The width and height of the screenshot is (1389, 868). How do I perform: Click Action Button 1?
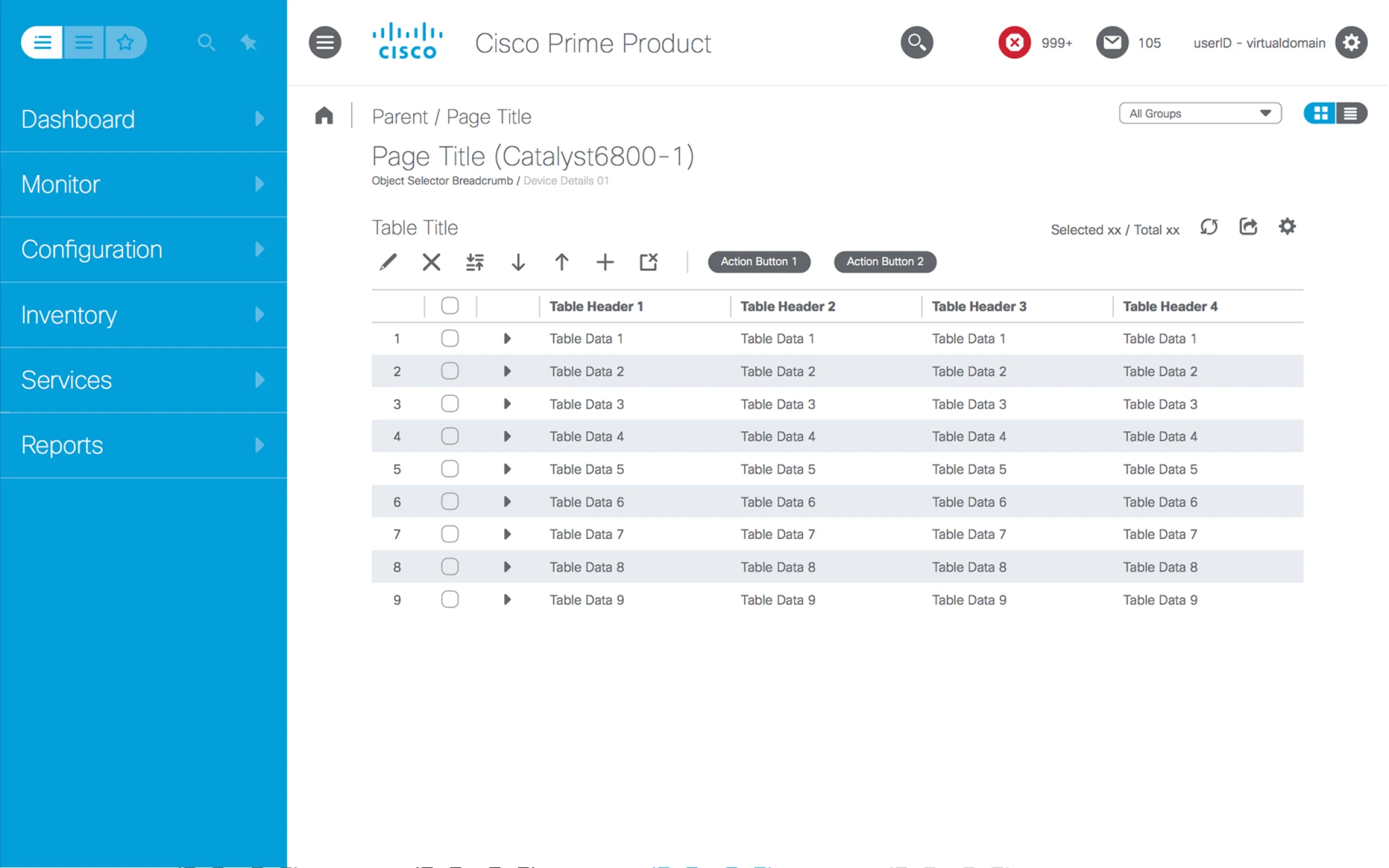point(759,262)
